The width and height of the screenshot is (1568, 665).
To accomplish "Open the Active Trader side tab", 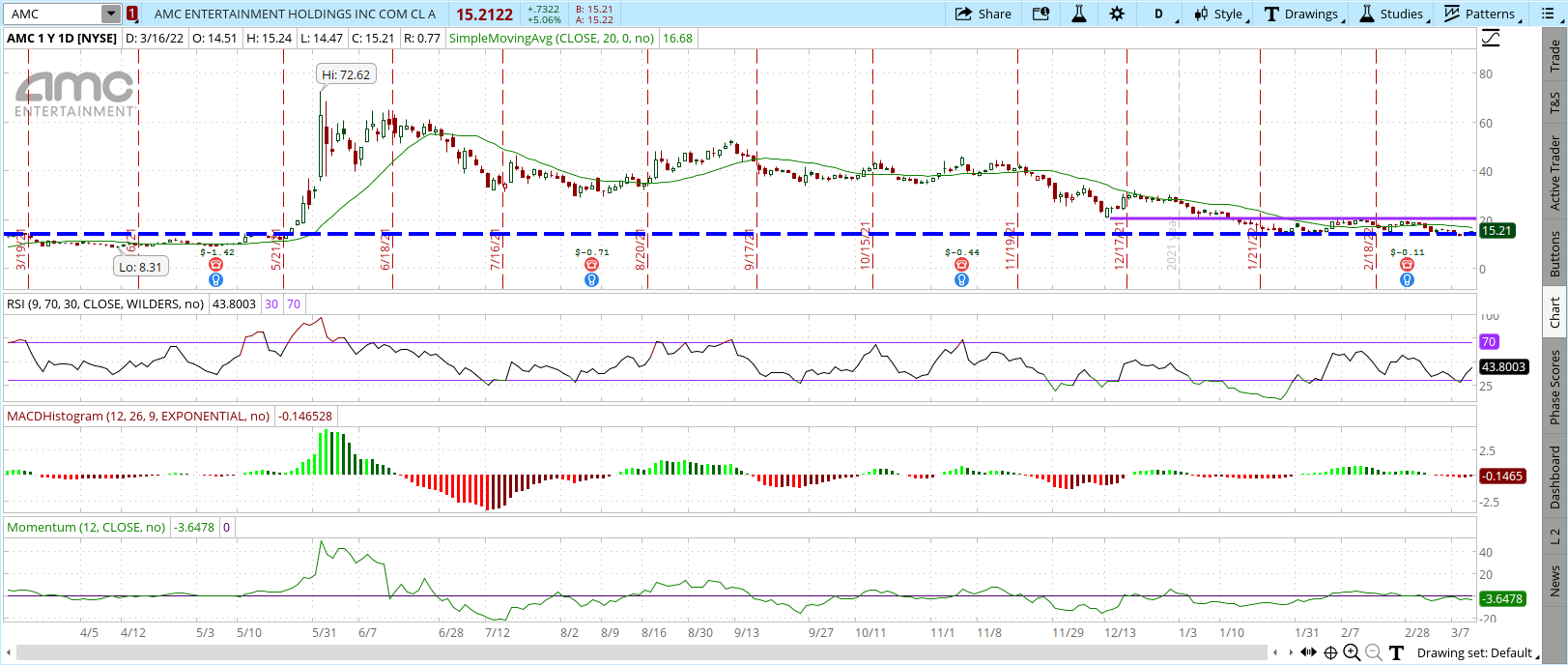I will [x=1554, y=172].
